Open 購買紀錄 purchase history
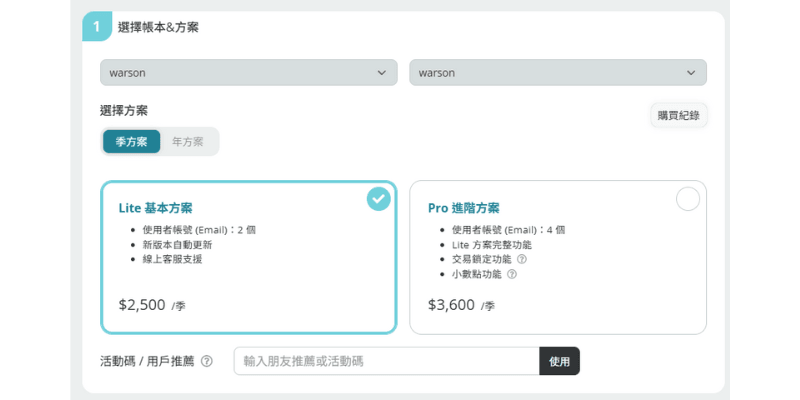Screen dimensions: 800x400 678,116
